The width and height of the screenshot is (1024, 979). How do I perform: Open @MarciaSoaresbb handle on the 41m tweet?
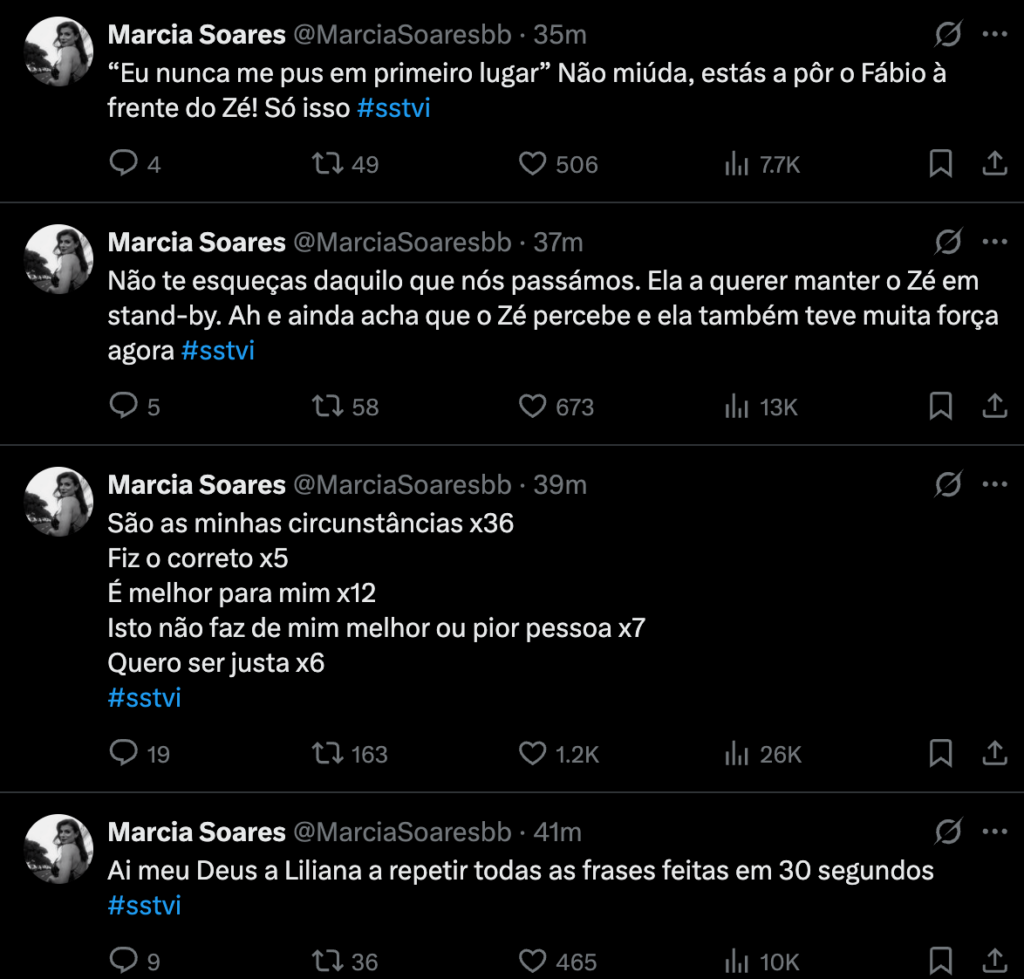[x=401, y=832]
